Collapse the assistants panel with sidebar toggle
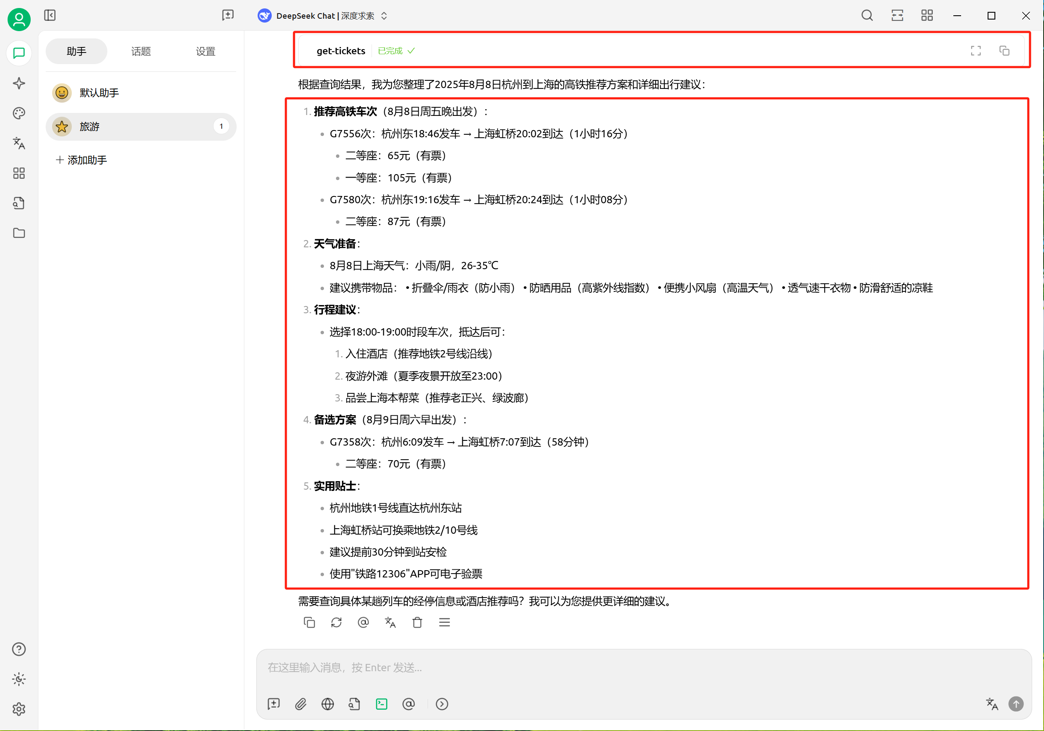Viewport: 1044px width, 731px height. (50, 15)
